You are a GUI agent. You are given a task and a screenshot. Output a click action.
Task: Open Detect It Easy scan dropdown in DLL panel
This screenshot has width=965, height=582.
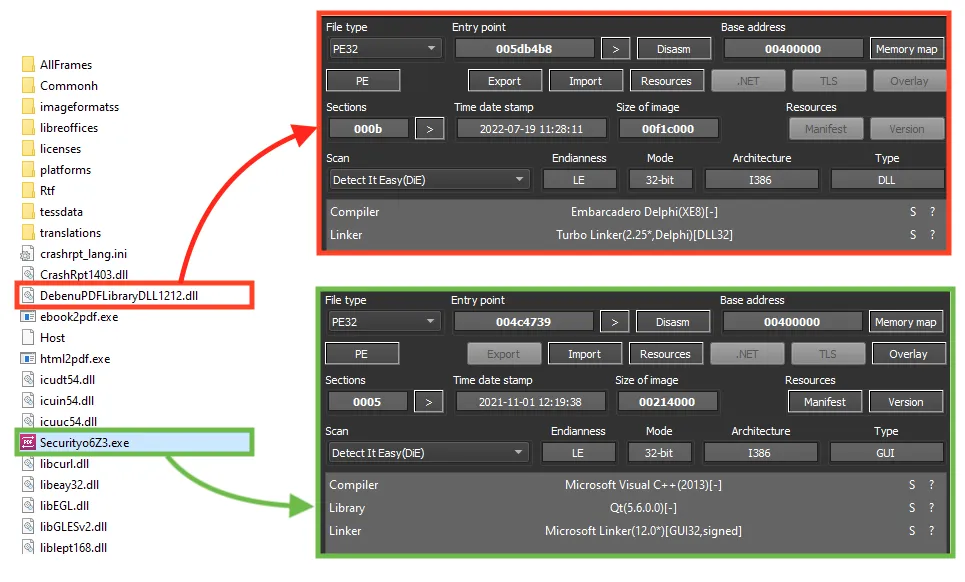[429, 180]
